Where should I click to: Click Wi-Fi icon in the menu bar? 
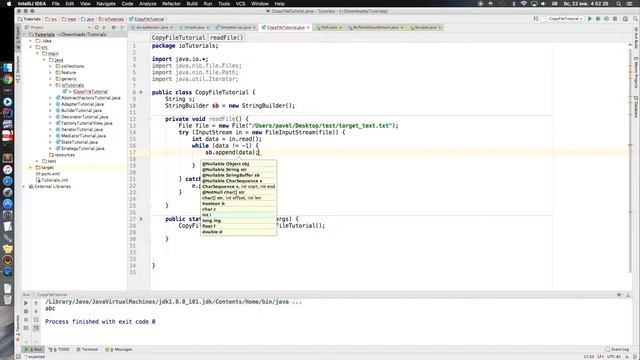(524, 4)
